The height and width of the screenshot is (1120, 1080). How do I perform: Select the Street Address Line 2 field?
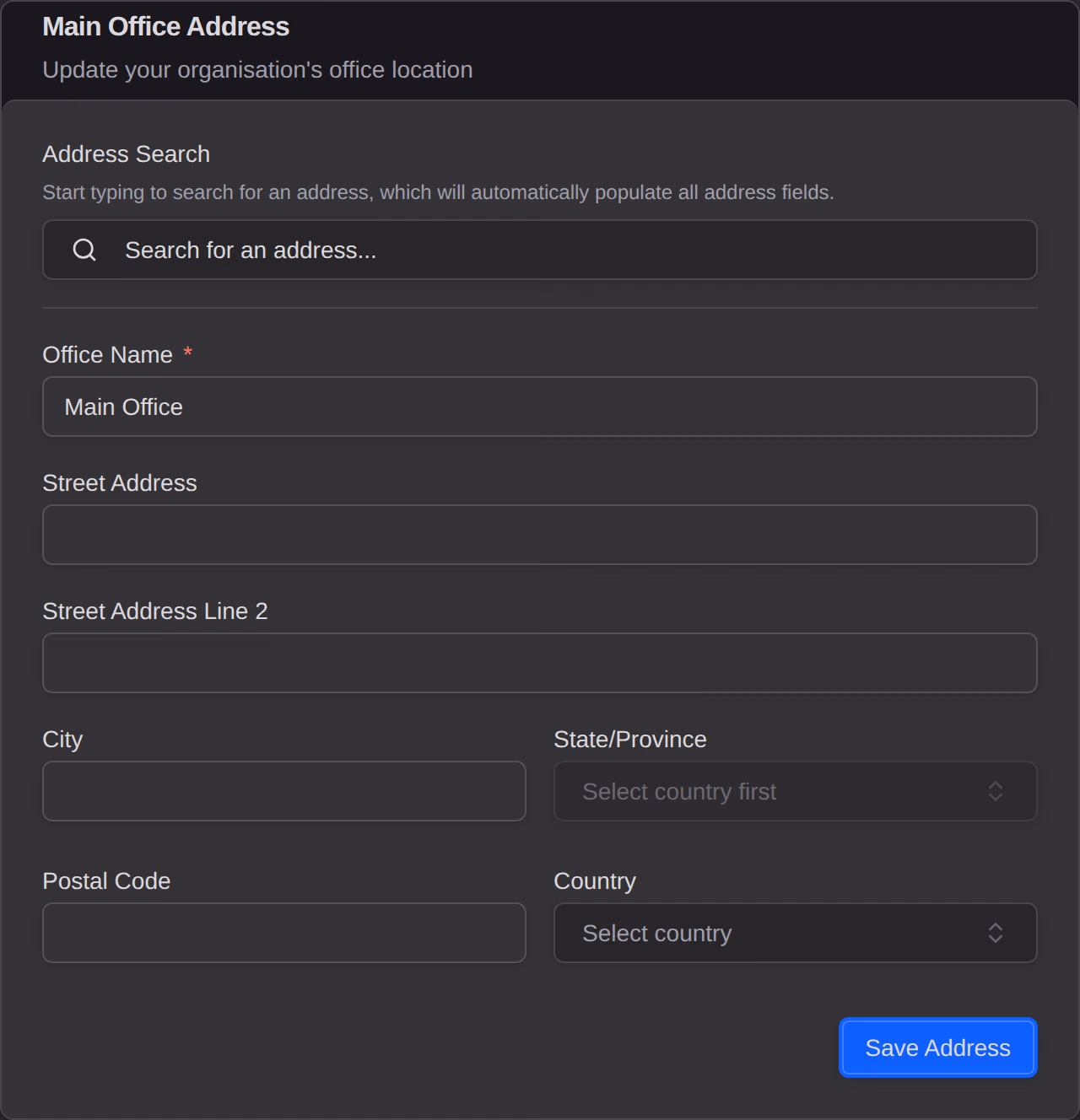(x=540, y=663)
